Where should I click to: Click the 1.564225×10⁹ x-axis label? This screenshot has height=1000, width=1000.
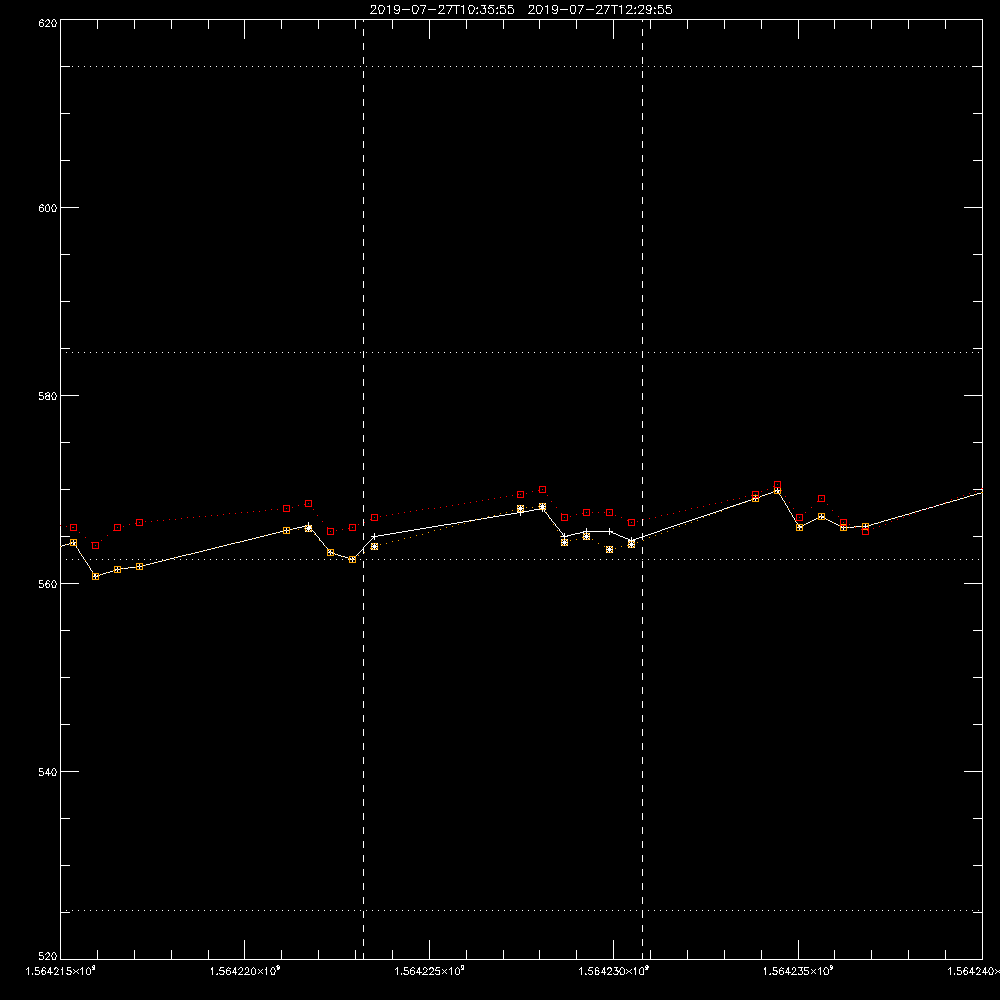coord(429,971)
